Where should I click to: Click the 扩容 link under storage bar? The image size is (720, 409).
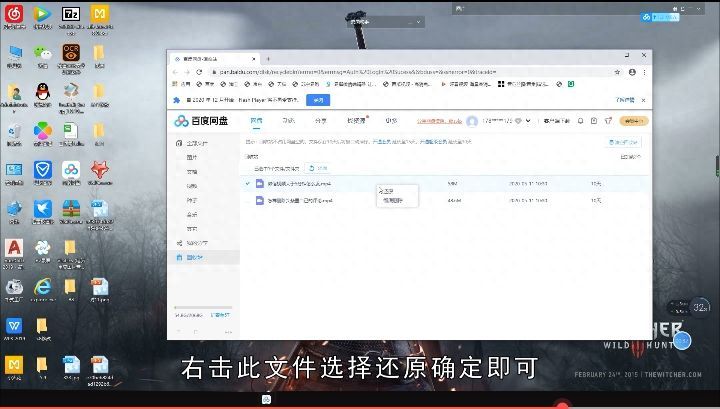[220, 315]
